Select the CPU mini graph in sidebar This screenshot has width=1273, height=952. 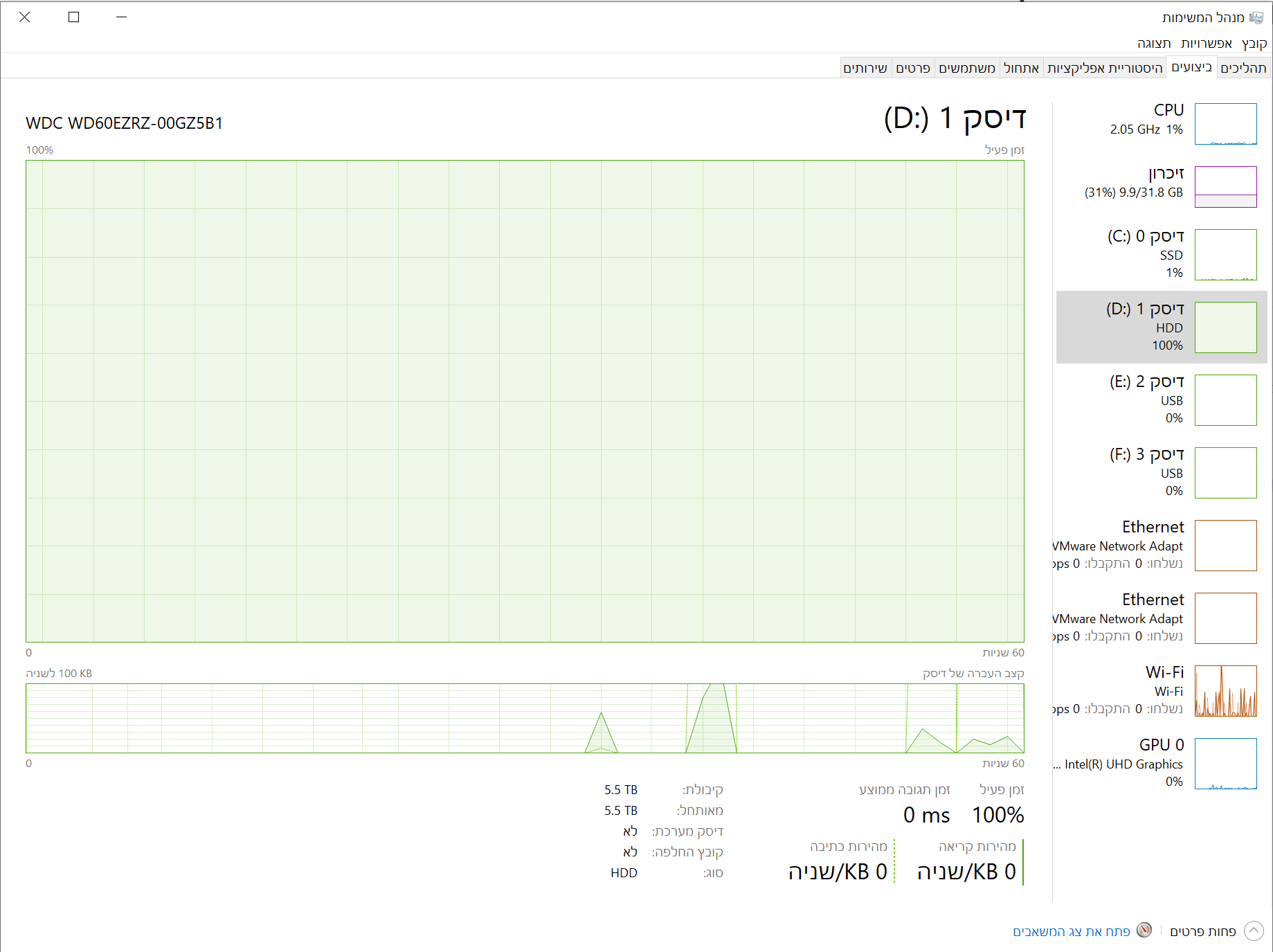tap(1225, 124)
